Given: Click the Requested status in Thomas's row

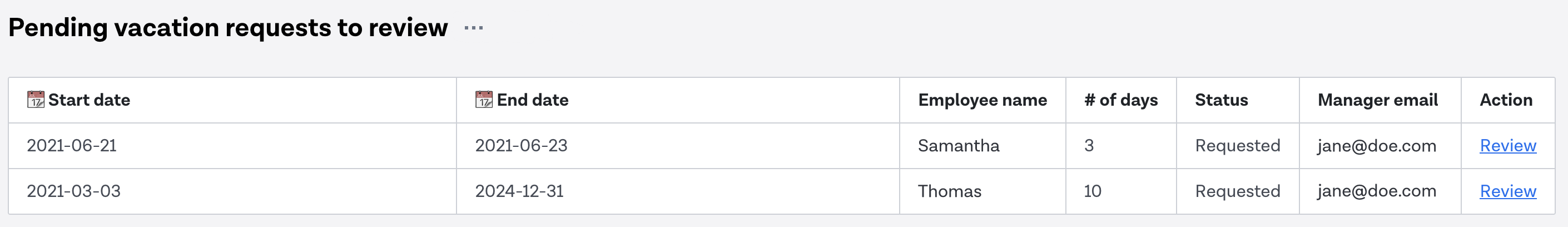Looking at the screenshot, I should pyautogui.click(x=1238, y=192).
